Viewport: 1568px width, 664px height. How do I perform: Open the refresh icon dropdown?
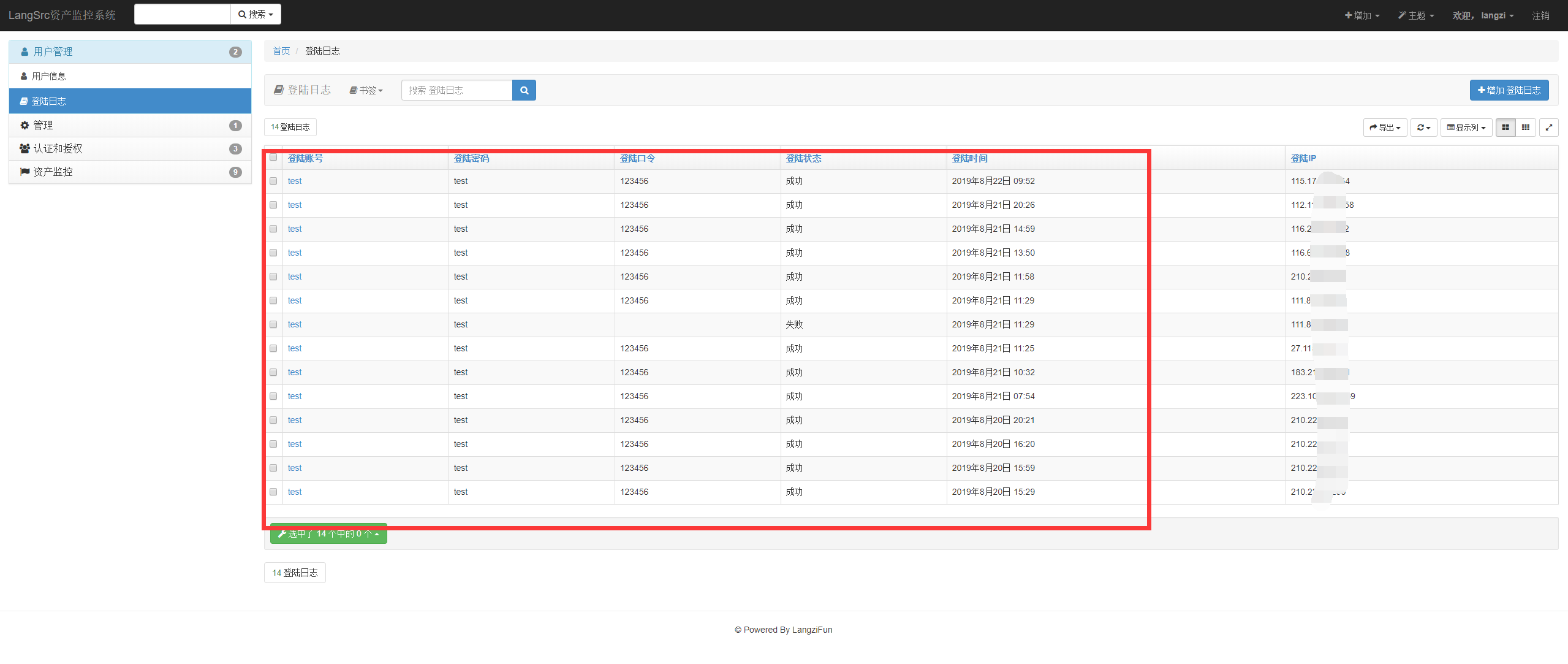pyautogui.click(x=1423, y=128)
